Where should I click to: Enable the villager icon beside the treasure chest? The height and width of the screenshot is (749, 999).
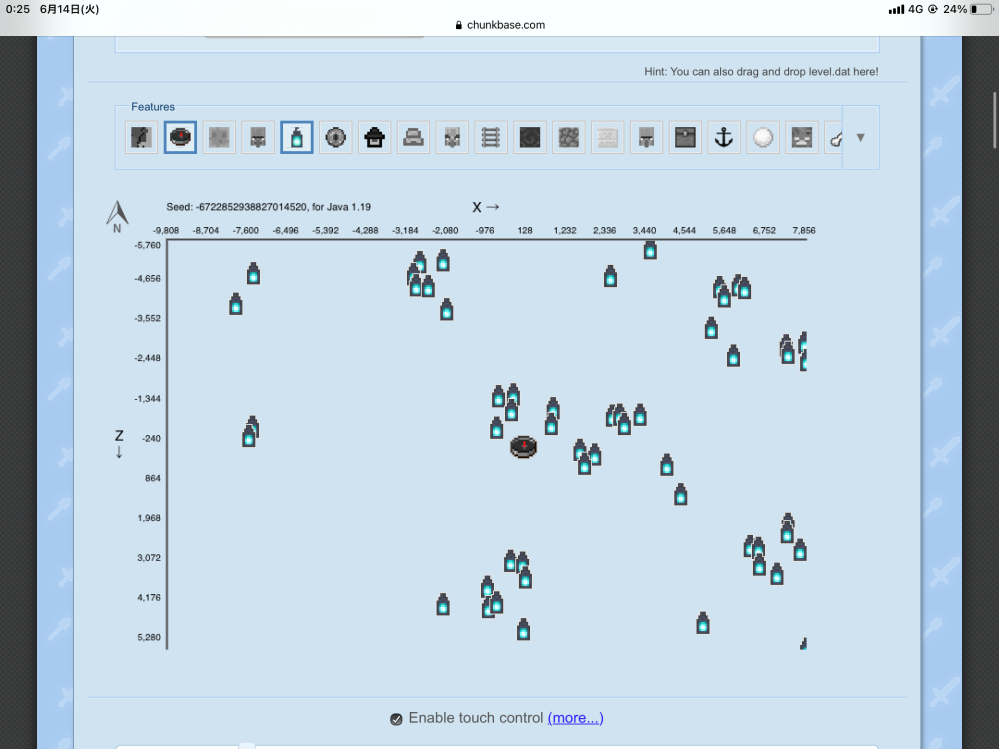tap(647, 138)
